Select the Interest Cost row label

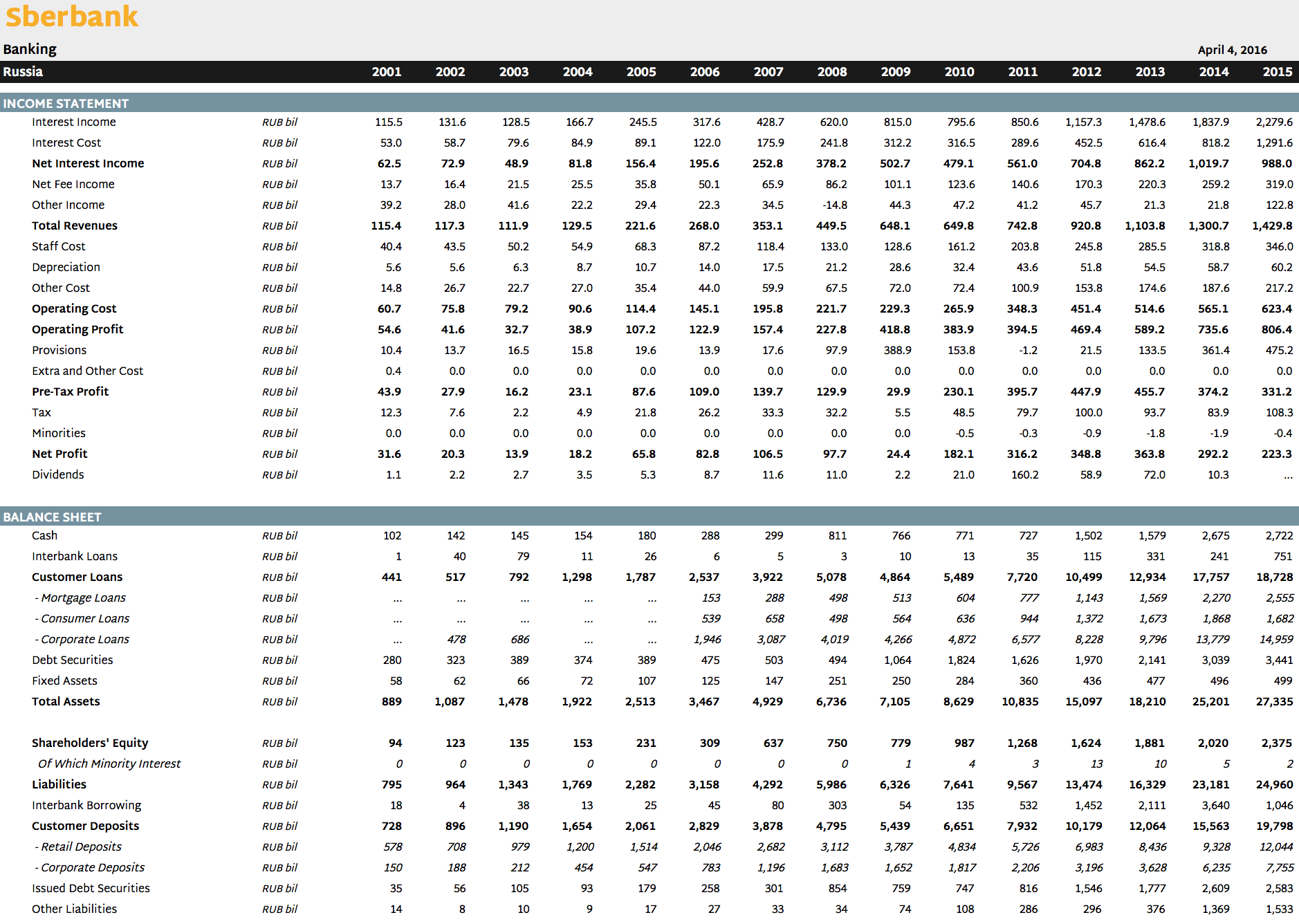point(66,143)
